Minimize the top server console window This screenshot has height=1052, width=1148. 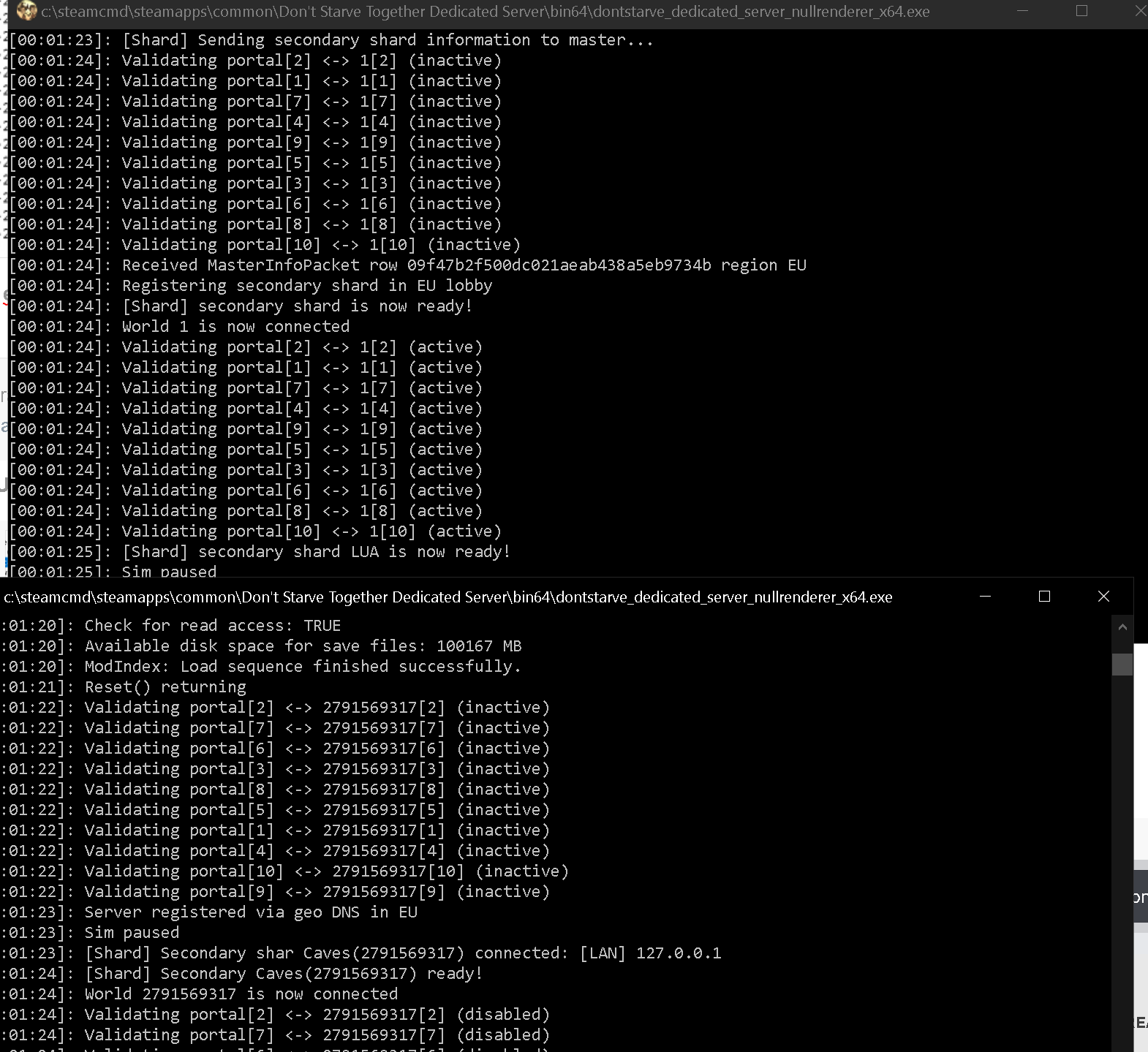(x=1022, y=11)
